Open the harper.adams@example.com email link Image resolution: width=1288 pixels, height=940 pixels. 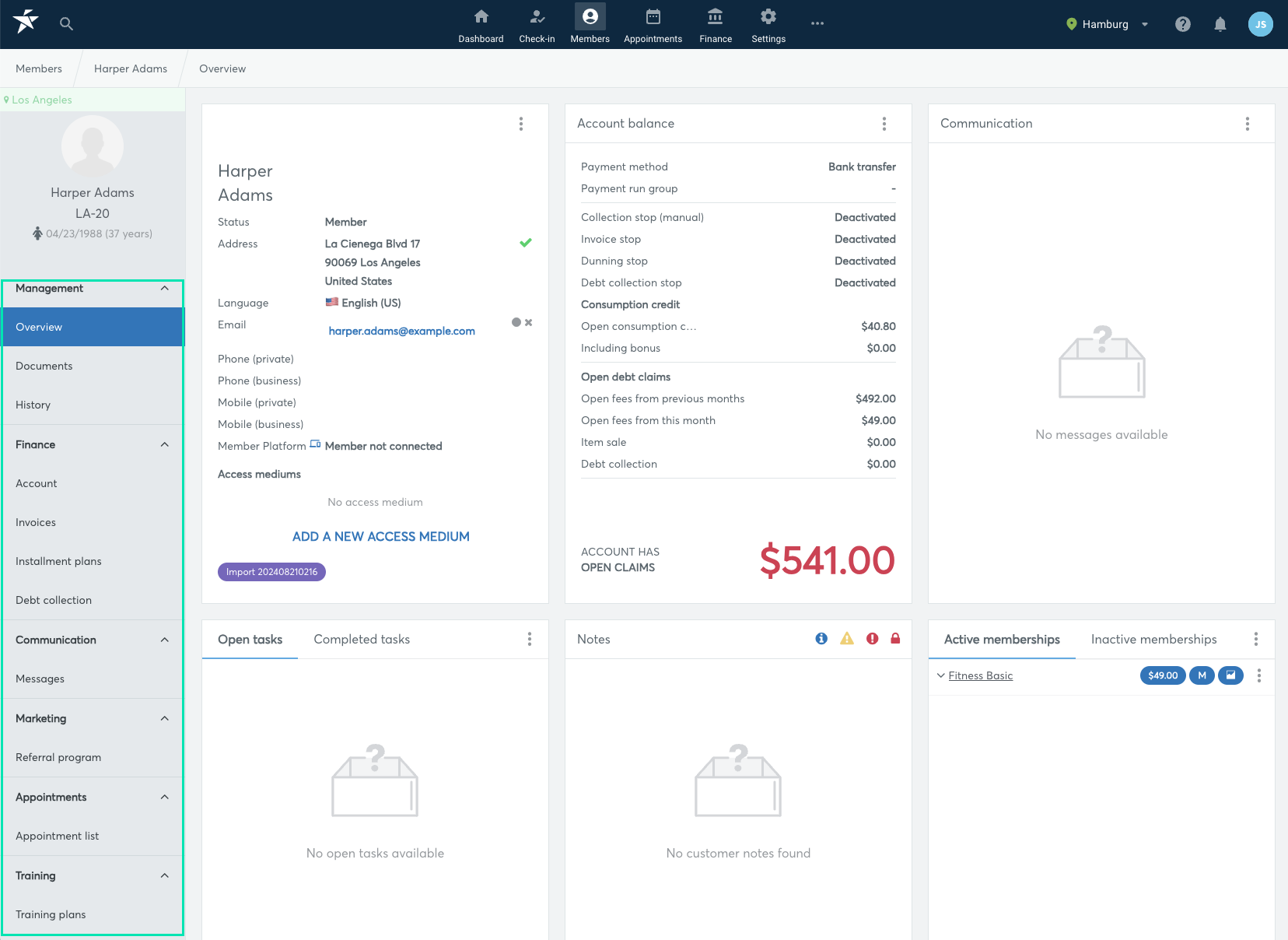[401, 331]
